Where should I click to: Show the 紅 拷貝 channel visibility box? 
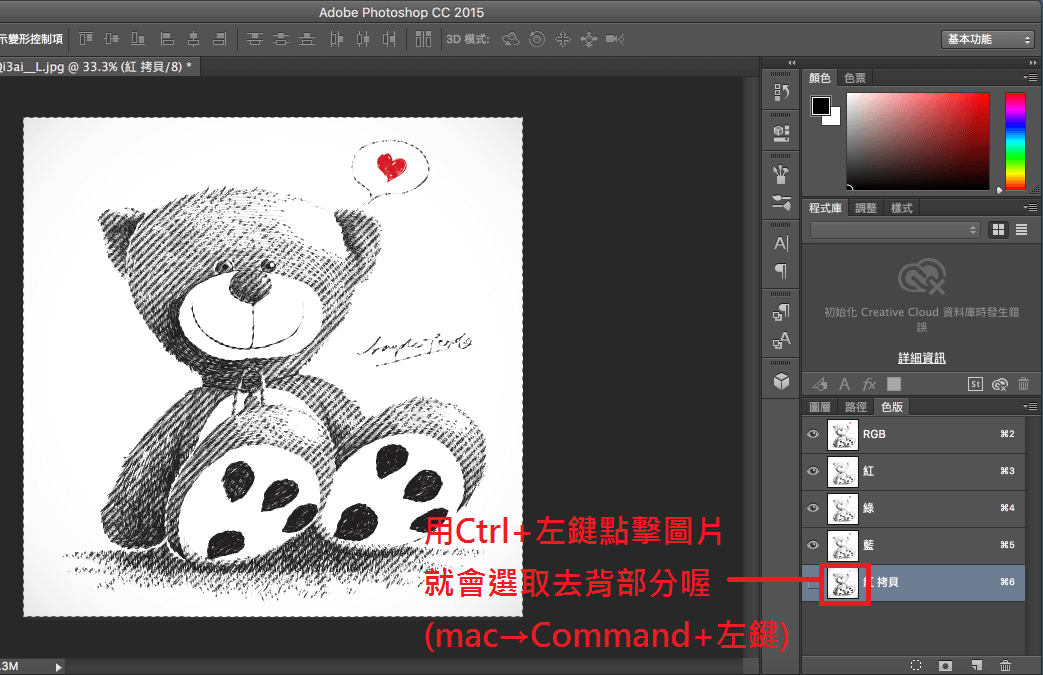coord(813,582)
